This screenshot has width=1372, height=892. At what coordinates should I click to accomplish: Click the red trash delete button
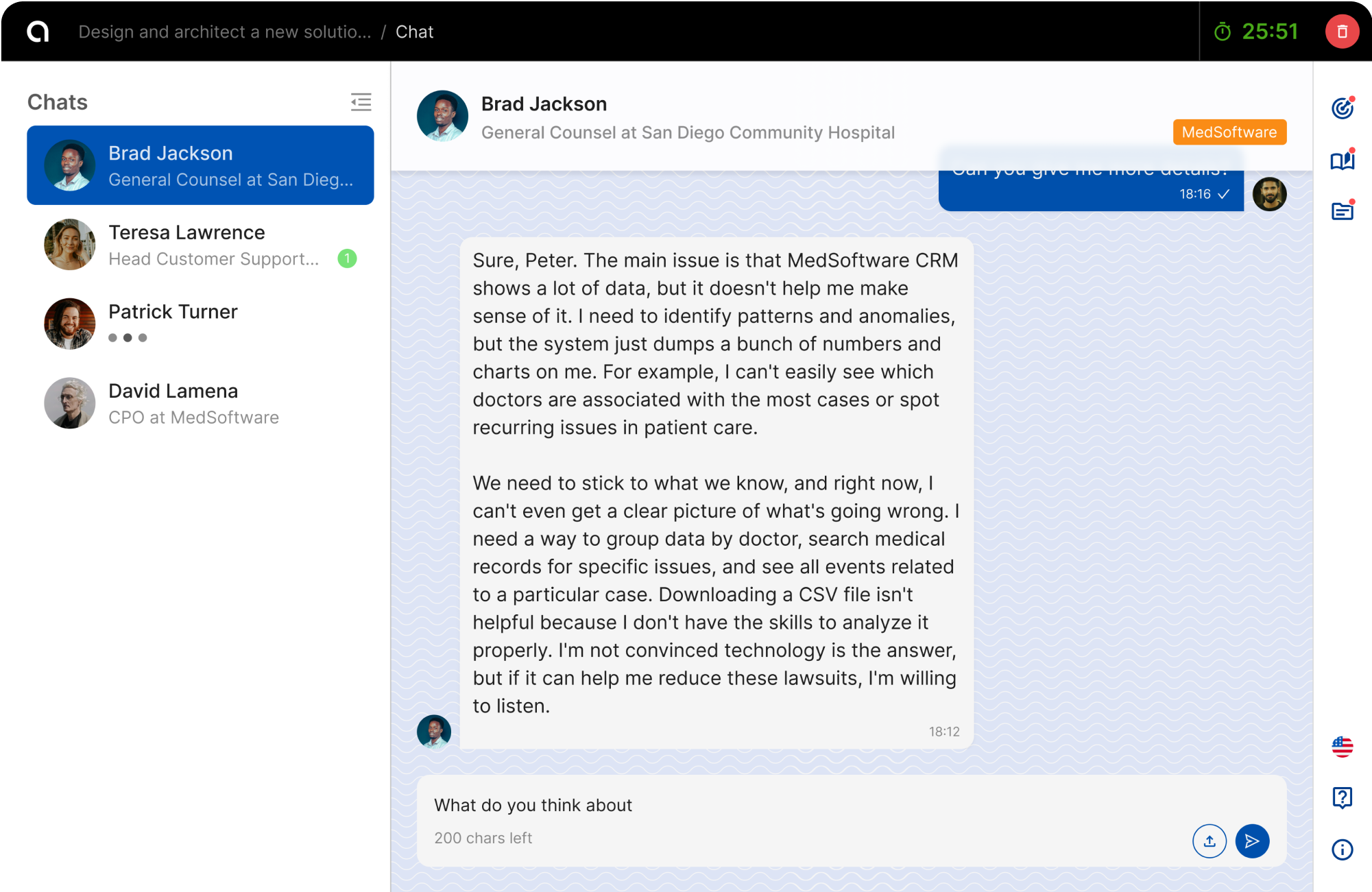click(x=1342, y=32)
